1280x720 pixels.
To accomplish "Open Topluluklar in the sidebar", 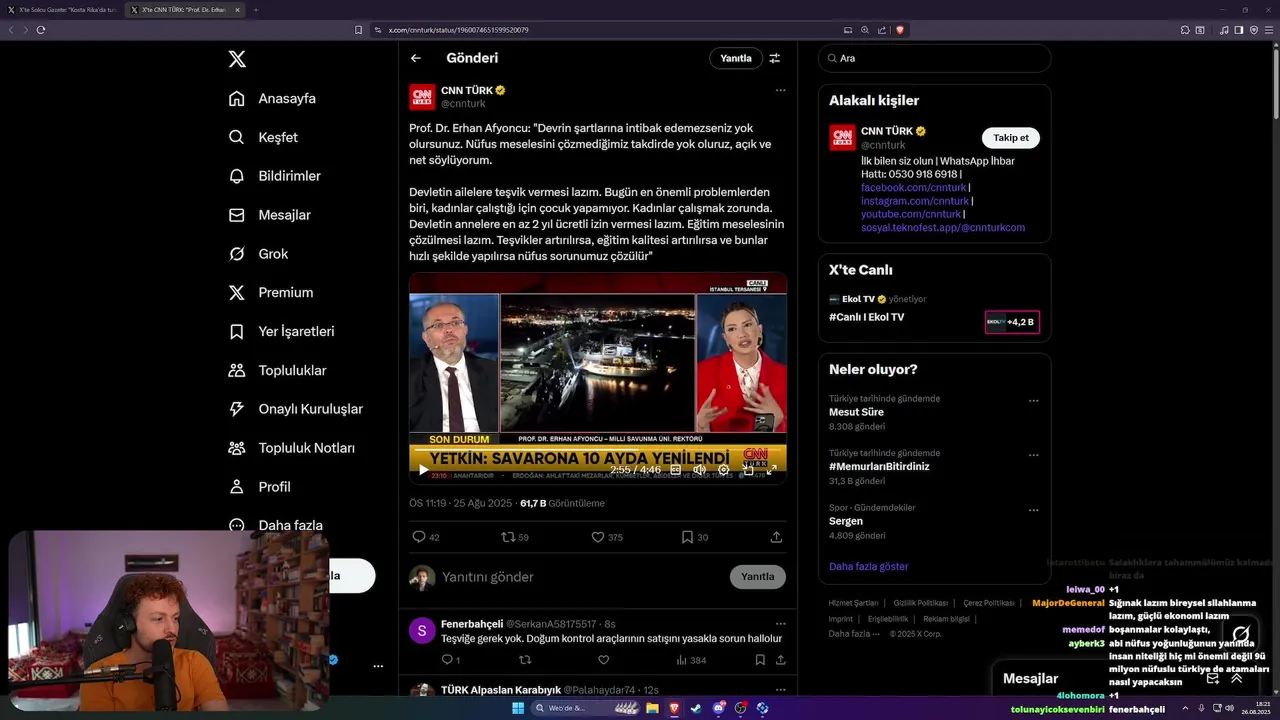I will 277,370.
